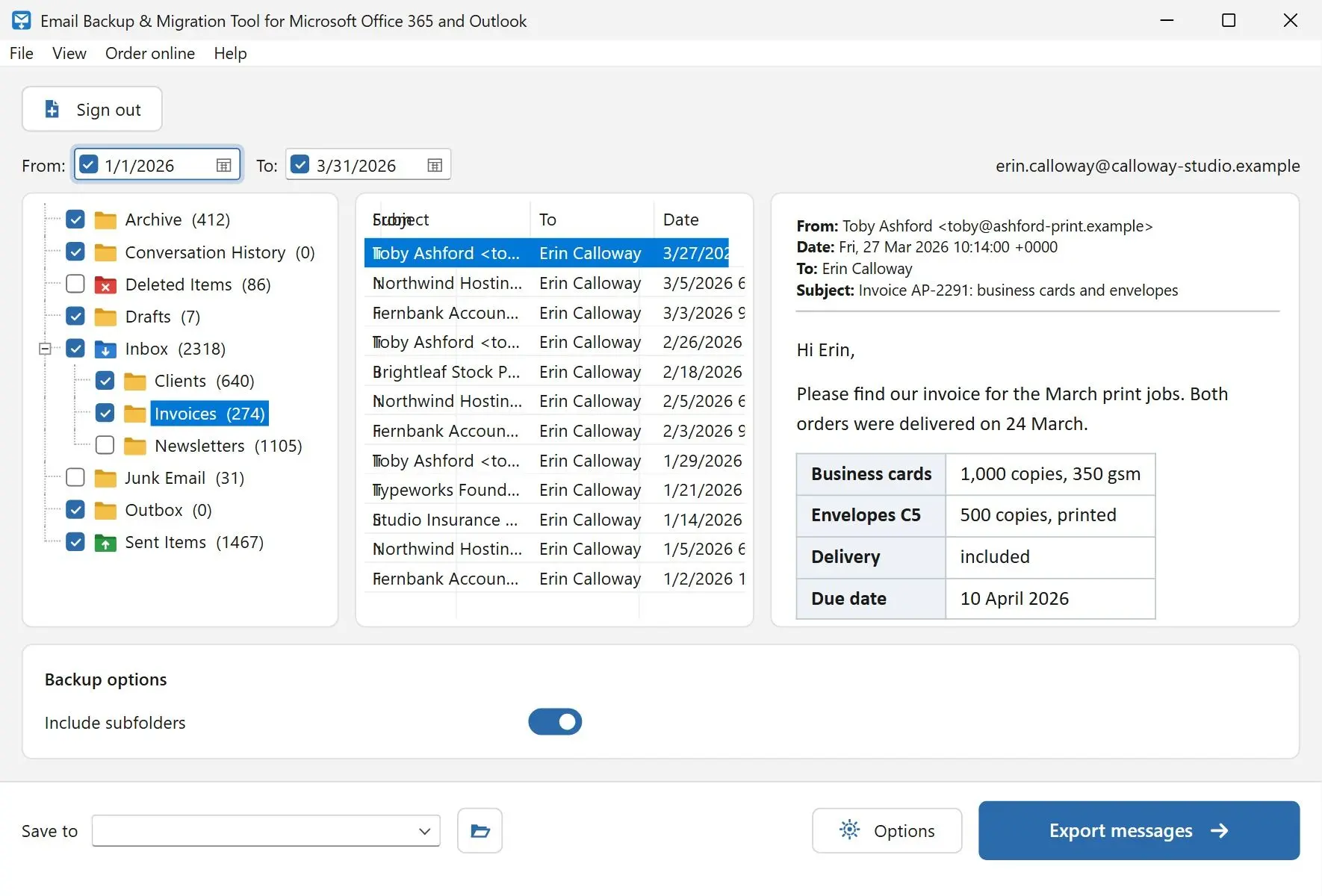This screenshot has width=1322, height=896.
Task: Click the browse folder icon beside Save to
Action: (480, 830)
